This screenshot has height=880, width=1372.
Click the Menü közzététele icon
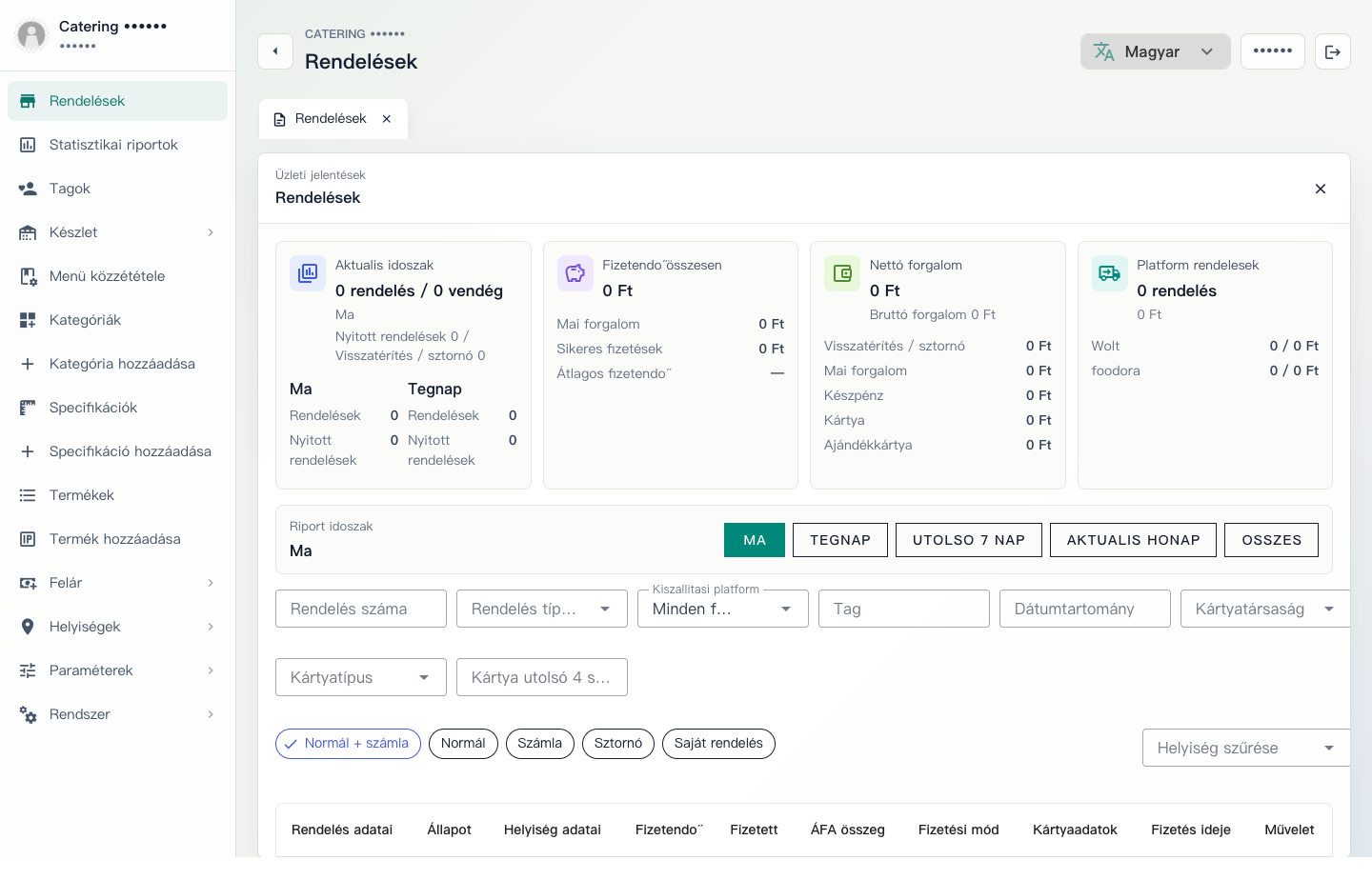(28, 276)
